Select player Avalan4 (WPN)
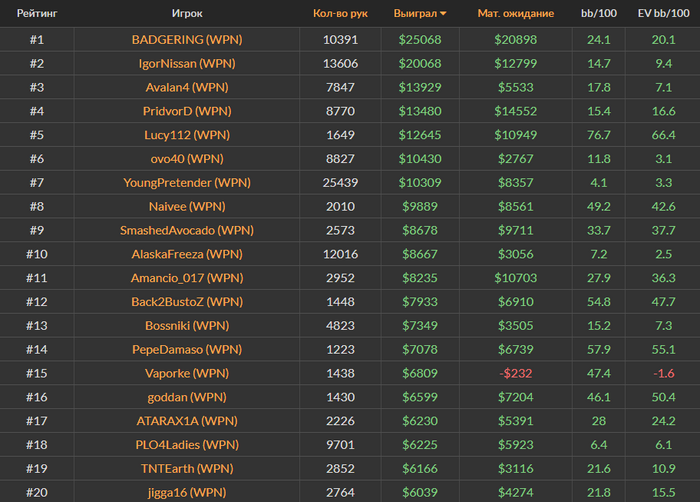 point(187,87)
